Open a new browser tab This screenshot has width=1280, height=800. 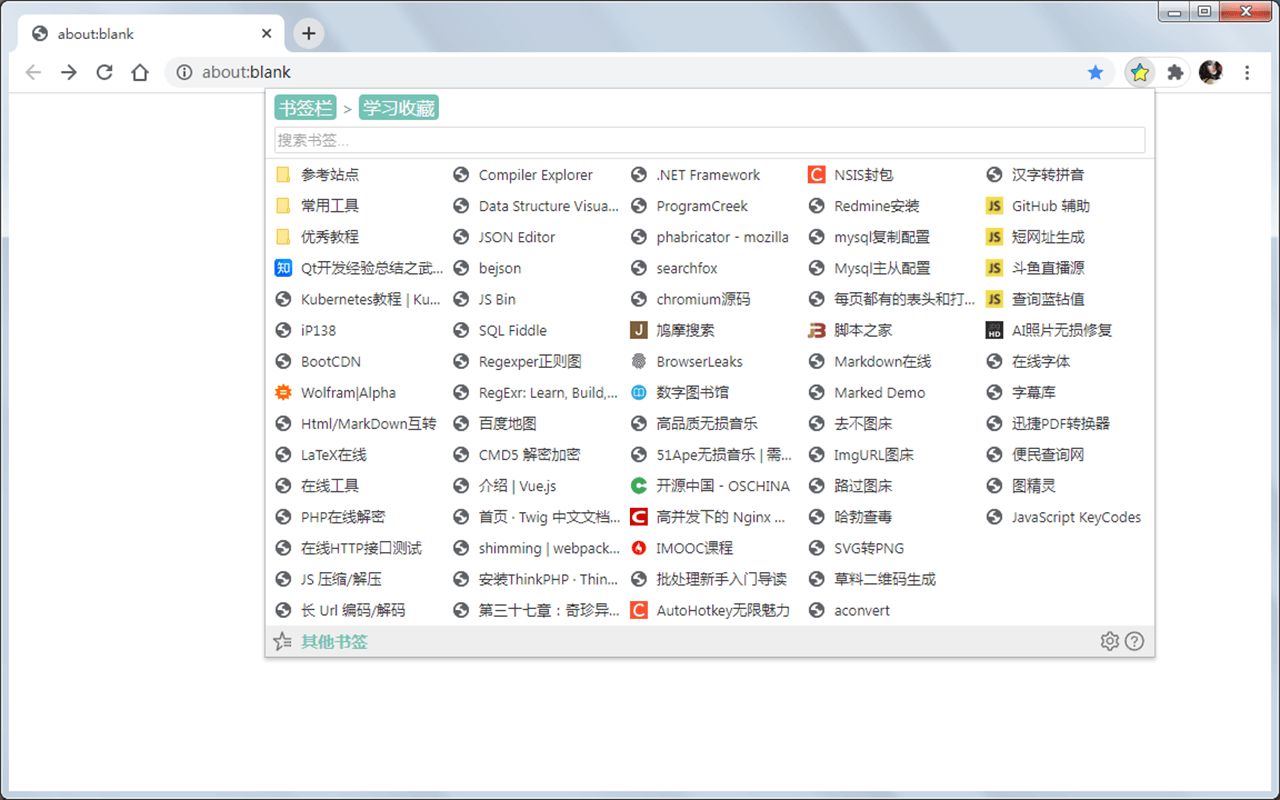[x=308, y=33]
